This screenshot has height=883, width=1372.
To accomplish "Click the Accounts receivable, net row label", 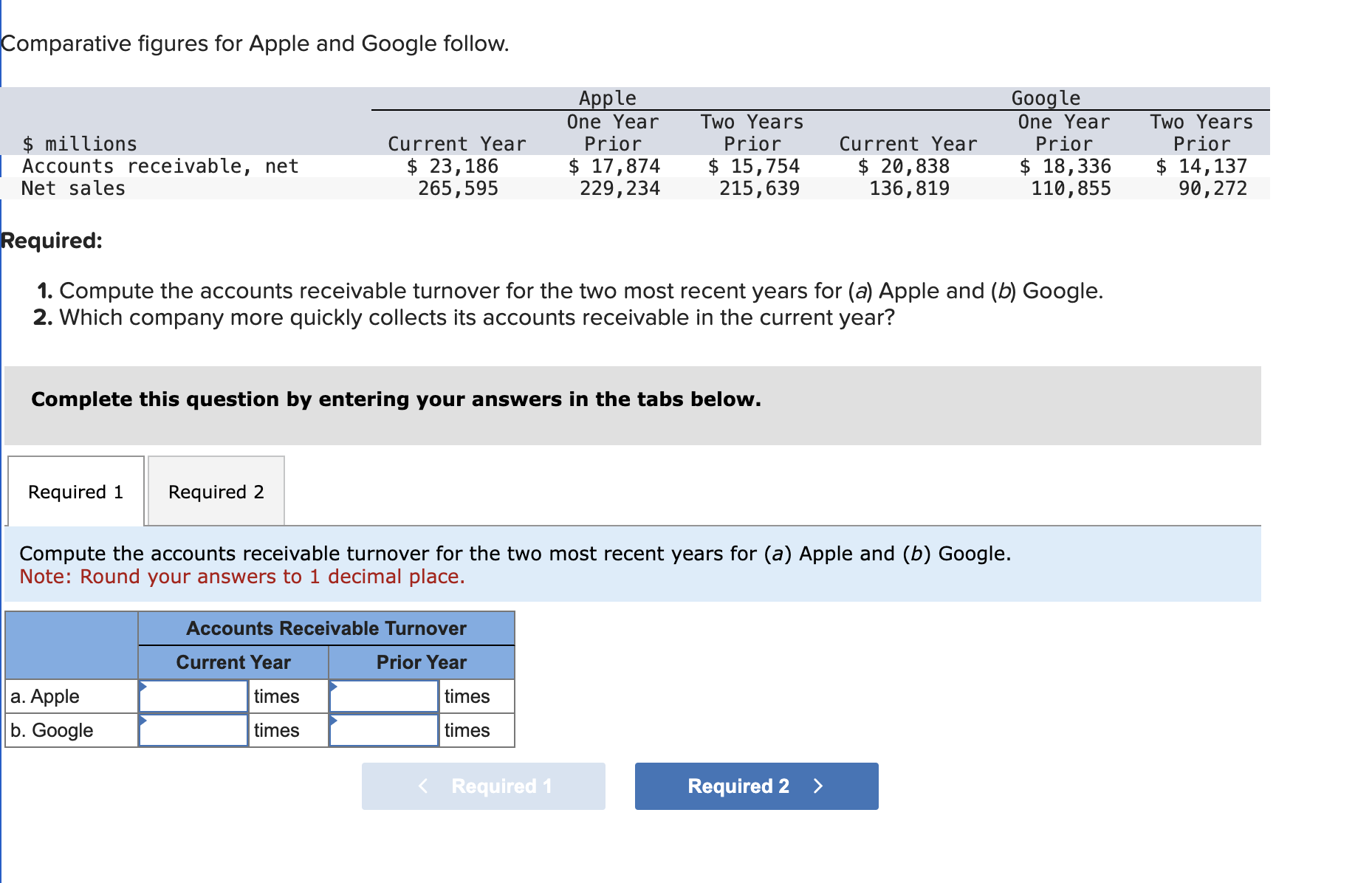I will pos(160,166).
